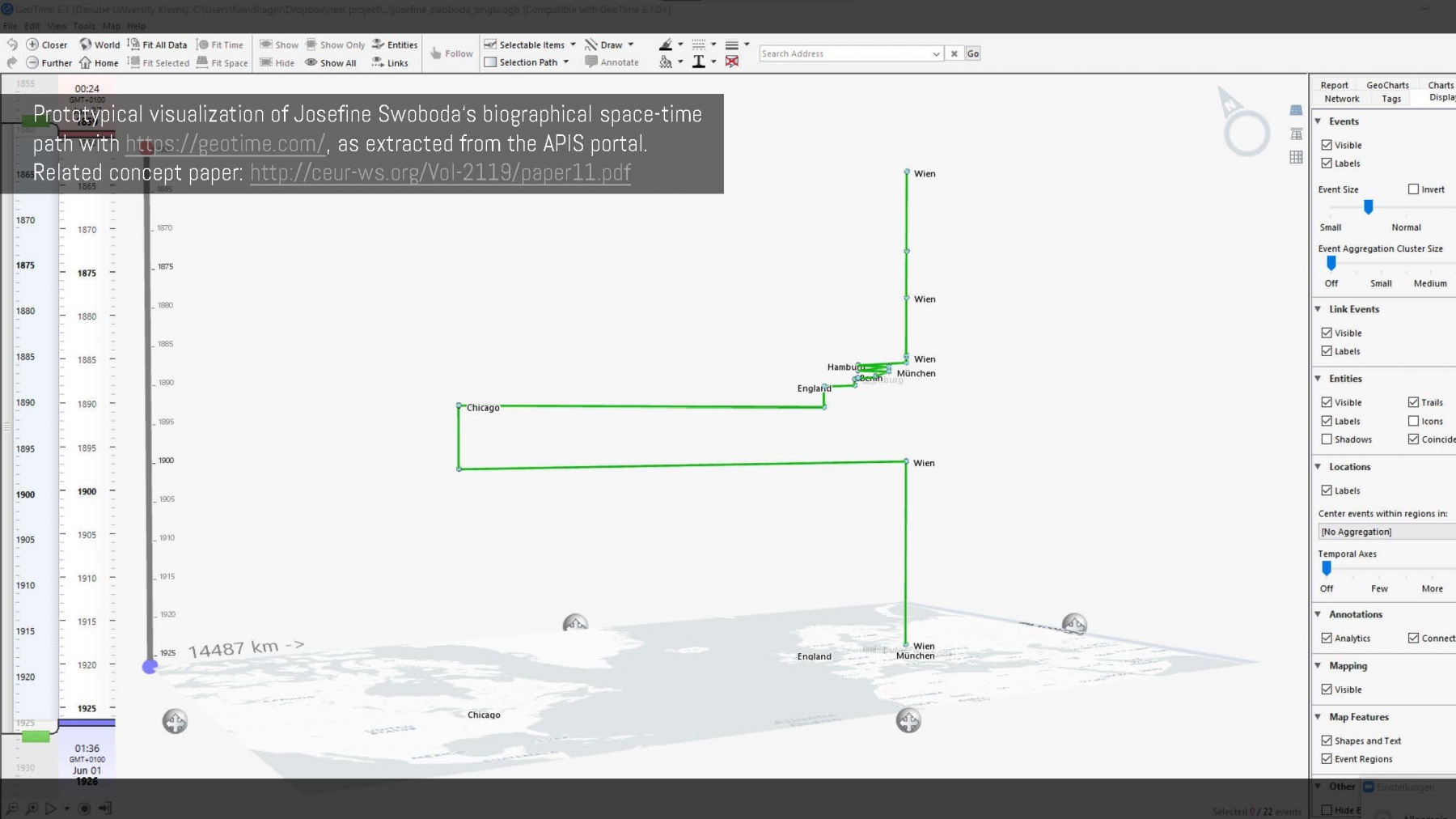Open the Network tab

(1341, 99)
